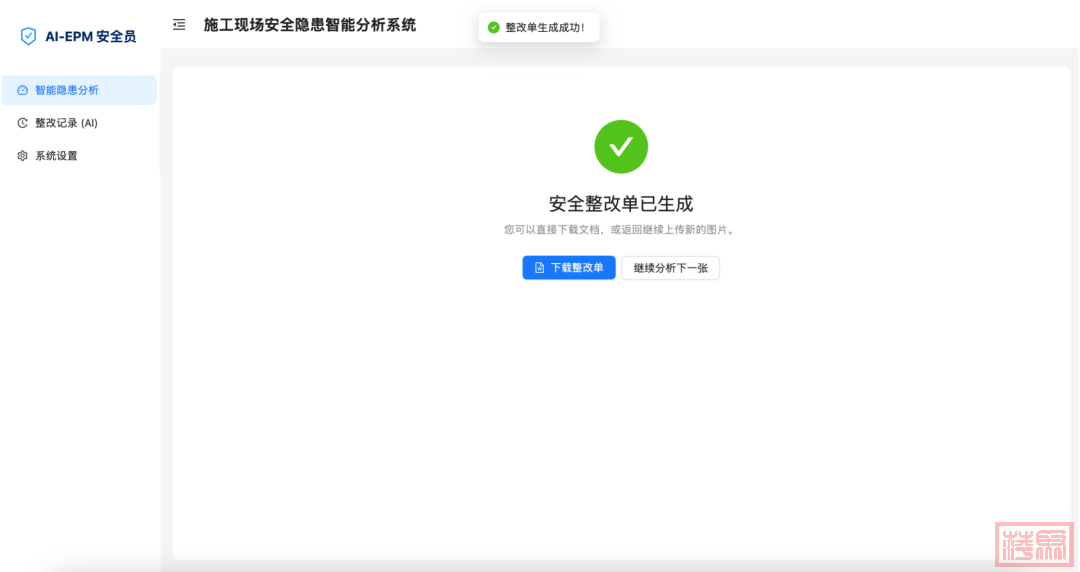Click the gear icon beside 系统设置
Screen dimensions: 1080x572
[23, 156]
